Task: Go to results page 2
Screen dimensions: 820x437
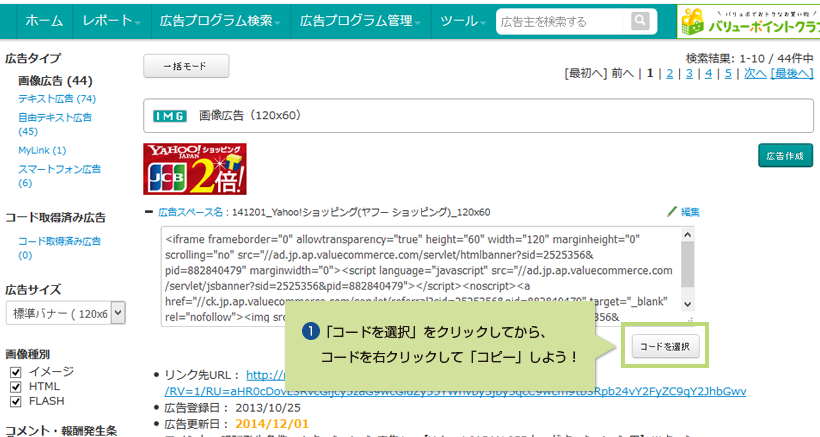Action: [669, 74]
